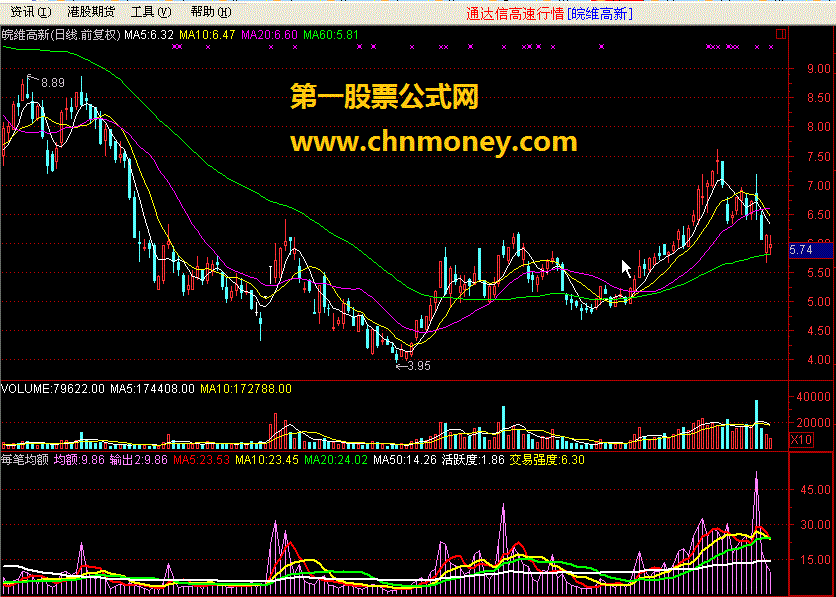
Task: Click the 7.50 price axis value
Action: tap(819, 157)
